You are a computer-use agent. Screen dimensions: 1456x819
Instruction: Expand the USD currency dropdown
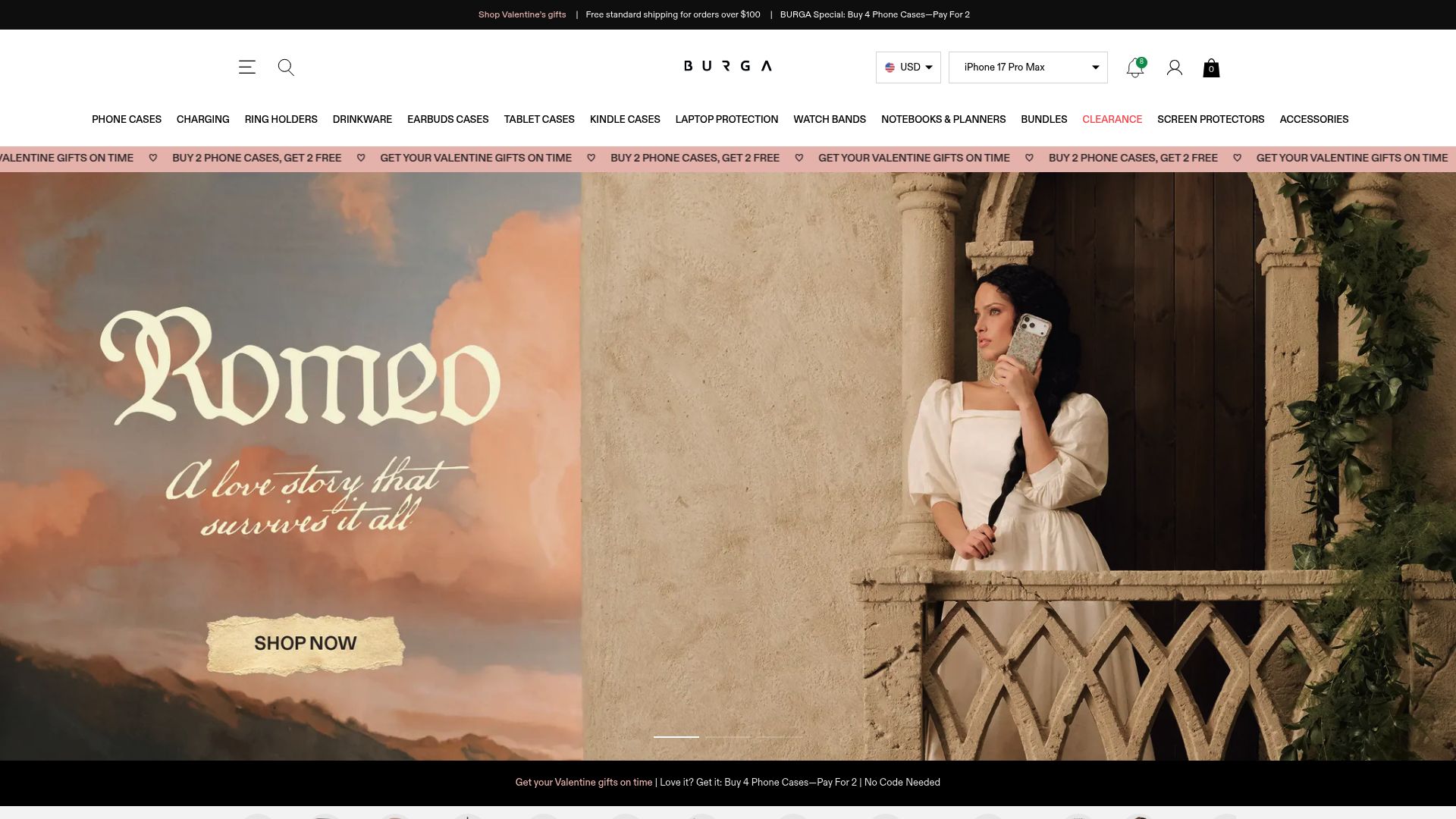tap(908, 67)
